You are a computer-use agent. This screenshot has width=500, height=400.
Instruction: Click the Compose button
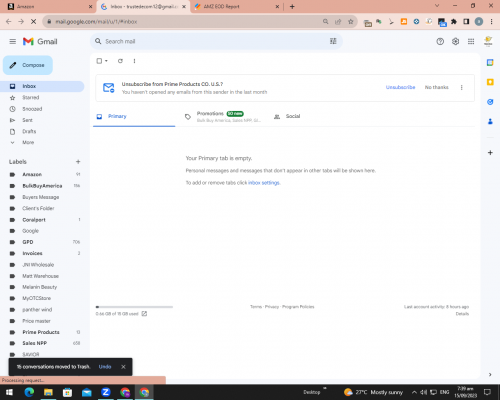click(x=28, y=65)
